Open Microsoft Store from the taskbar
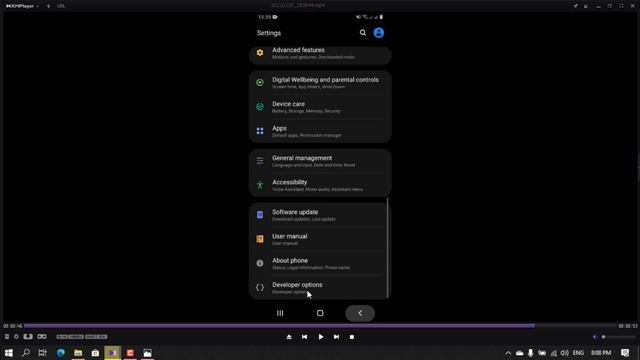The image size is (640, 360). [96, 353]
